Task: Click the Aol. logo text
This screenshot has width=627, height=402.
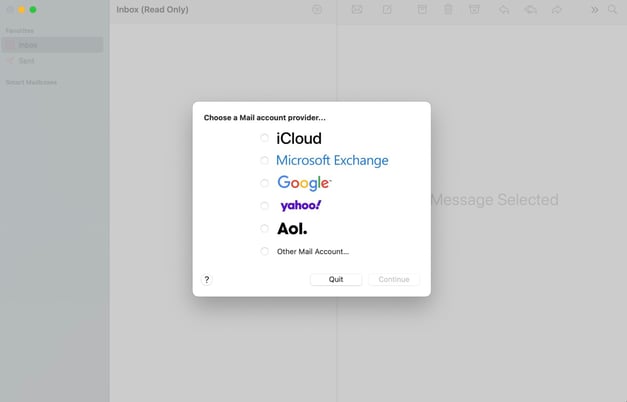Action: point(292,229)
